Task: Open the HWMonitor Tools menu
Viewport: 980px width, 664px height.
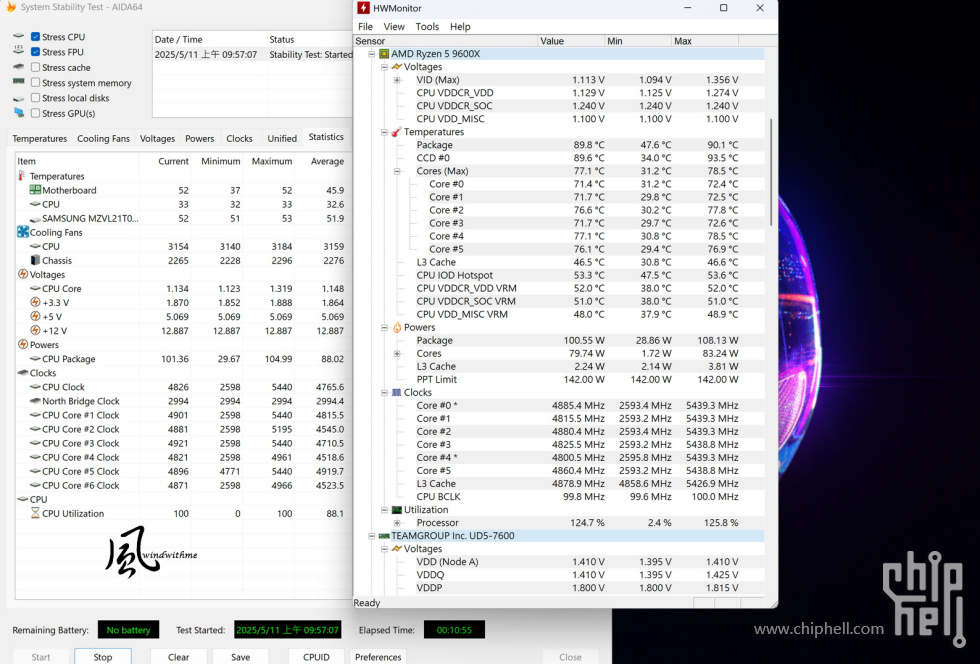Action: click(427, 26)
